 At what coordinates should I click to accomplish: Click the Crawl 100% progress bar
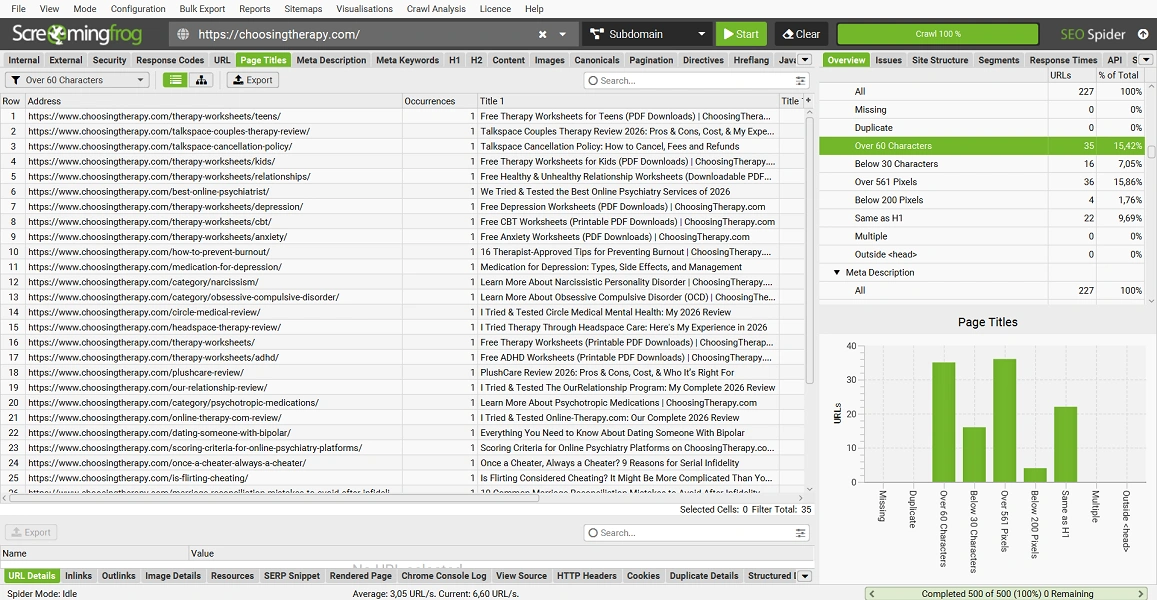[x=938, y=34]
